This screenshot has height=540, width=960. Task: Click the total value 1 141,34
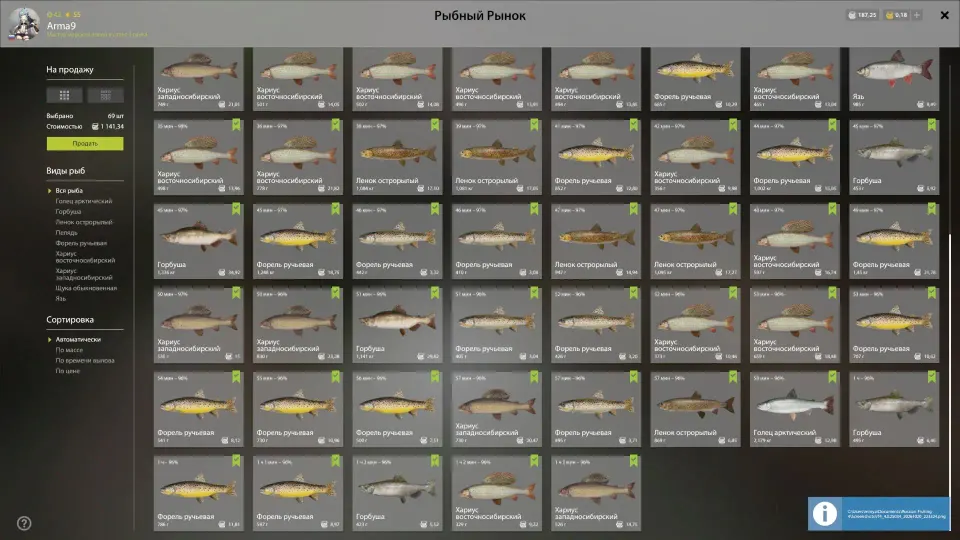(108, 126)
